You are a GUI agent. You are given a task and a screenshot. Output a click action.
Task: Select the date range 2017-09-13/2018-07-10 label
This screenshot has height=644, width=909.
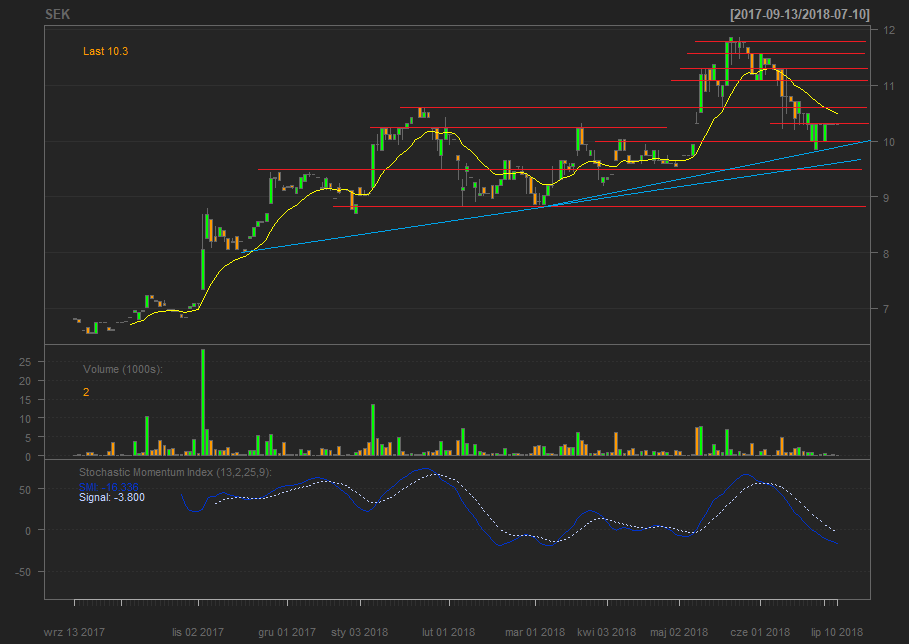tap(799, 14)
